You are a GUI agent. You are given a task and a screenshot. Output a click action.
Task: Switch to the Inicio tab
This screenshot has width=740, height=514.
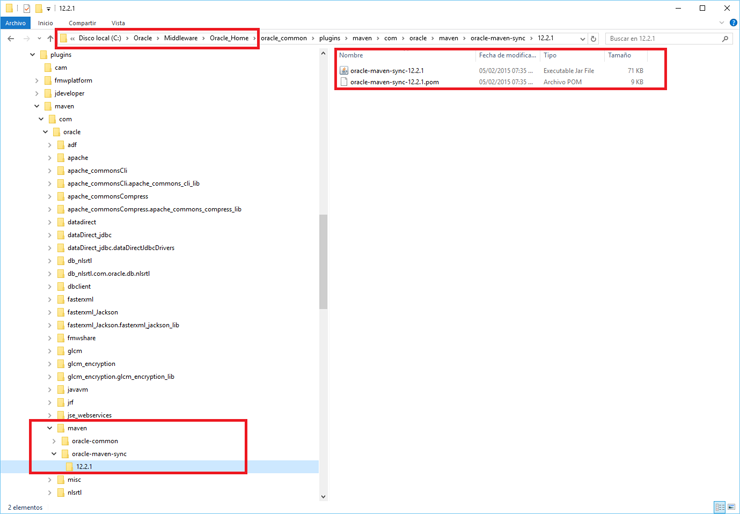(45, 23)
